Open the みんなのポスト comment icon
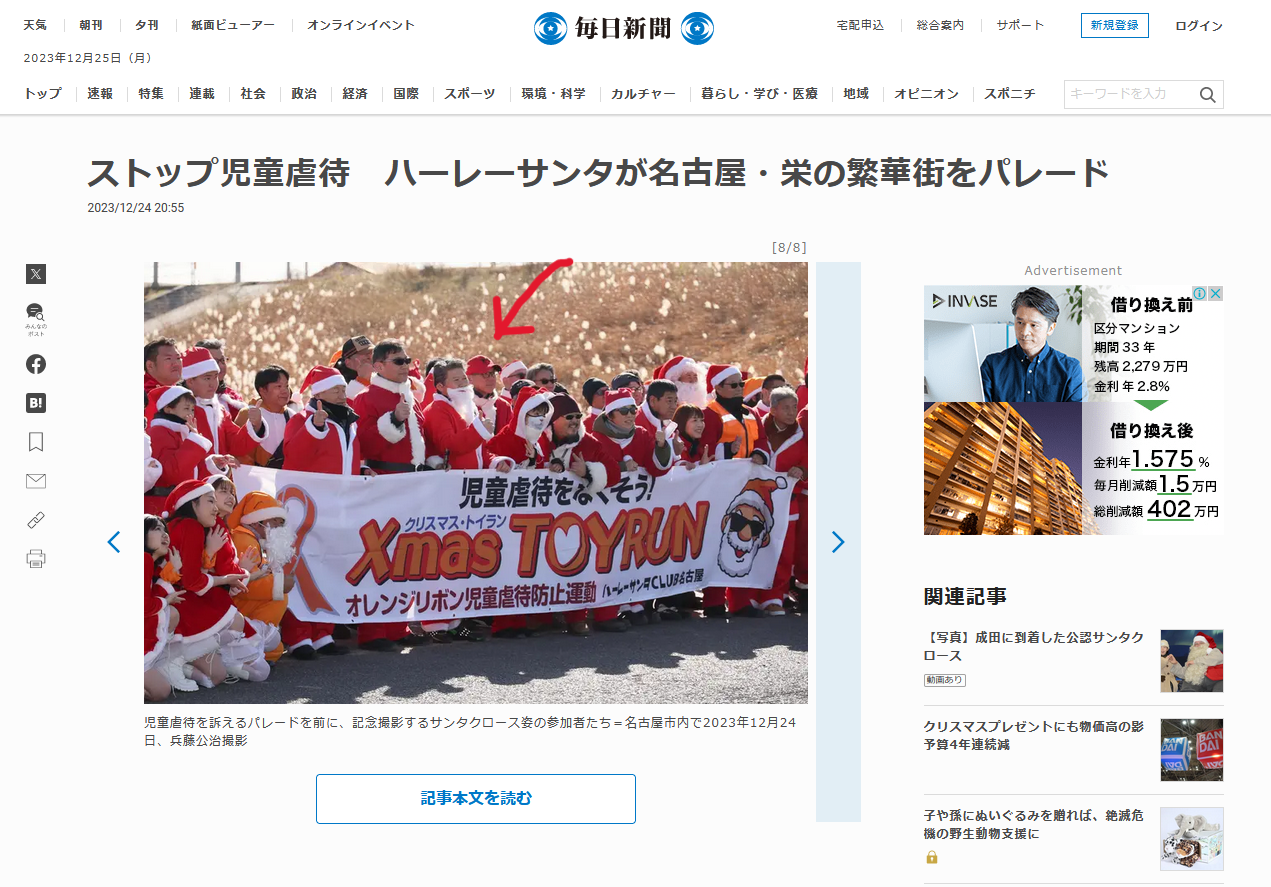The image size is (1271, 887). (x=36, y=318)
